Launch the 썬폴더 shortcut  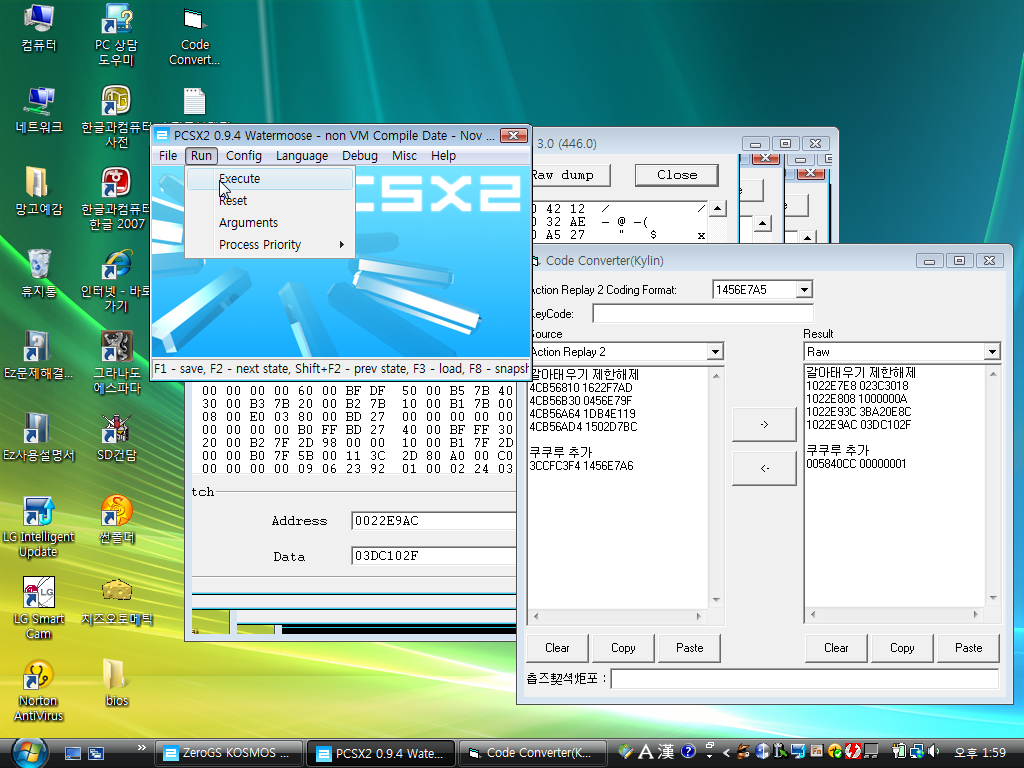pyautogui.click(x=116, y=520)
